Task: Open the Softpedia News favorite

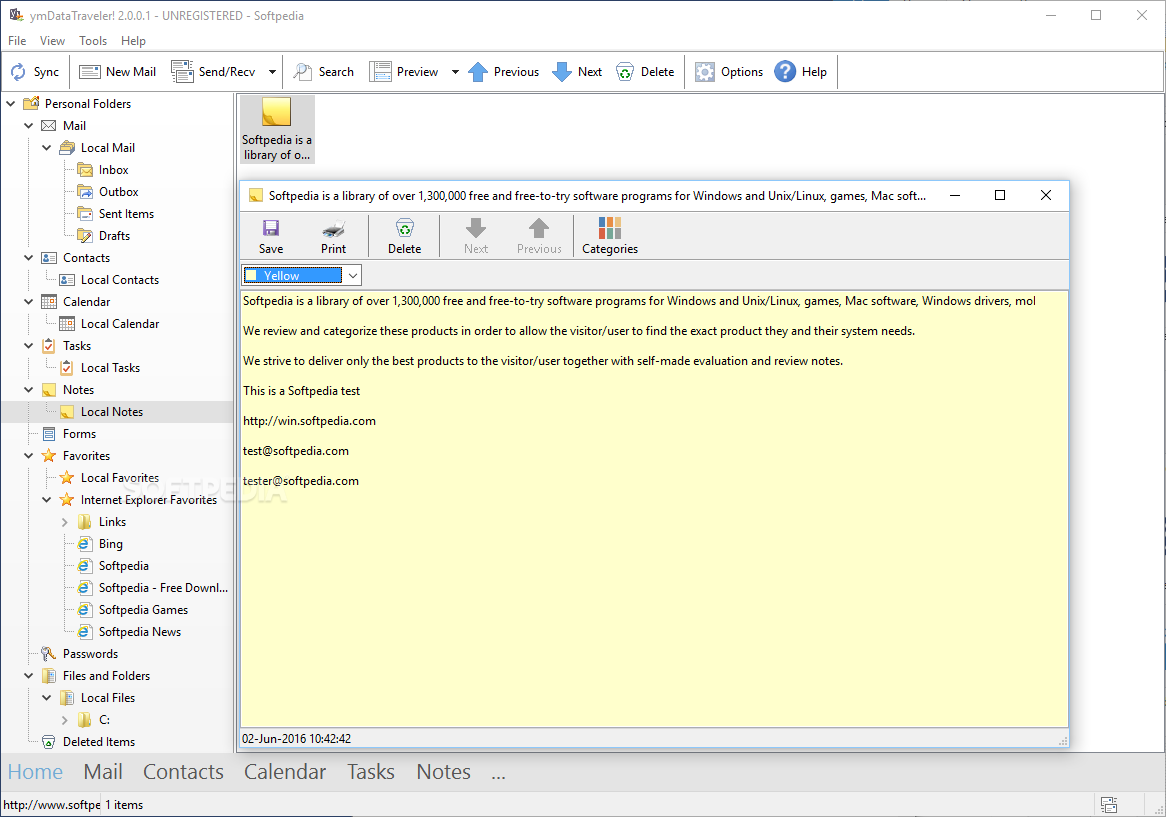Action: tap(139, 632)
